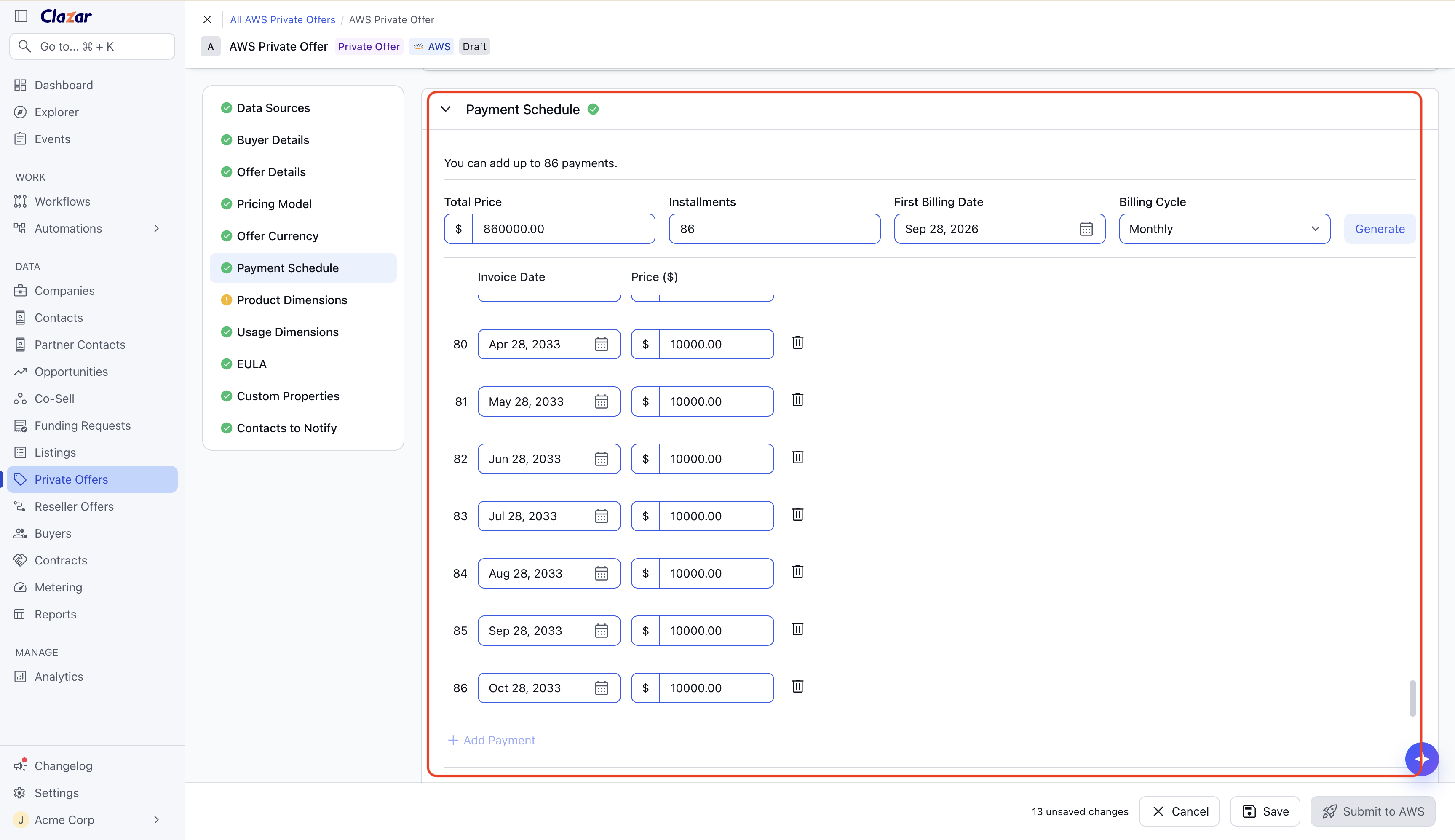Viewport: 1455px width, 840px height.
Task: Focus the Go to search box
Action: [92, 47]
